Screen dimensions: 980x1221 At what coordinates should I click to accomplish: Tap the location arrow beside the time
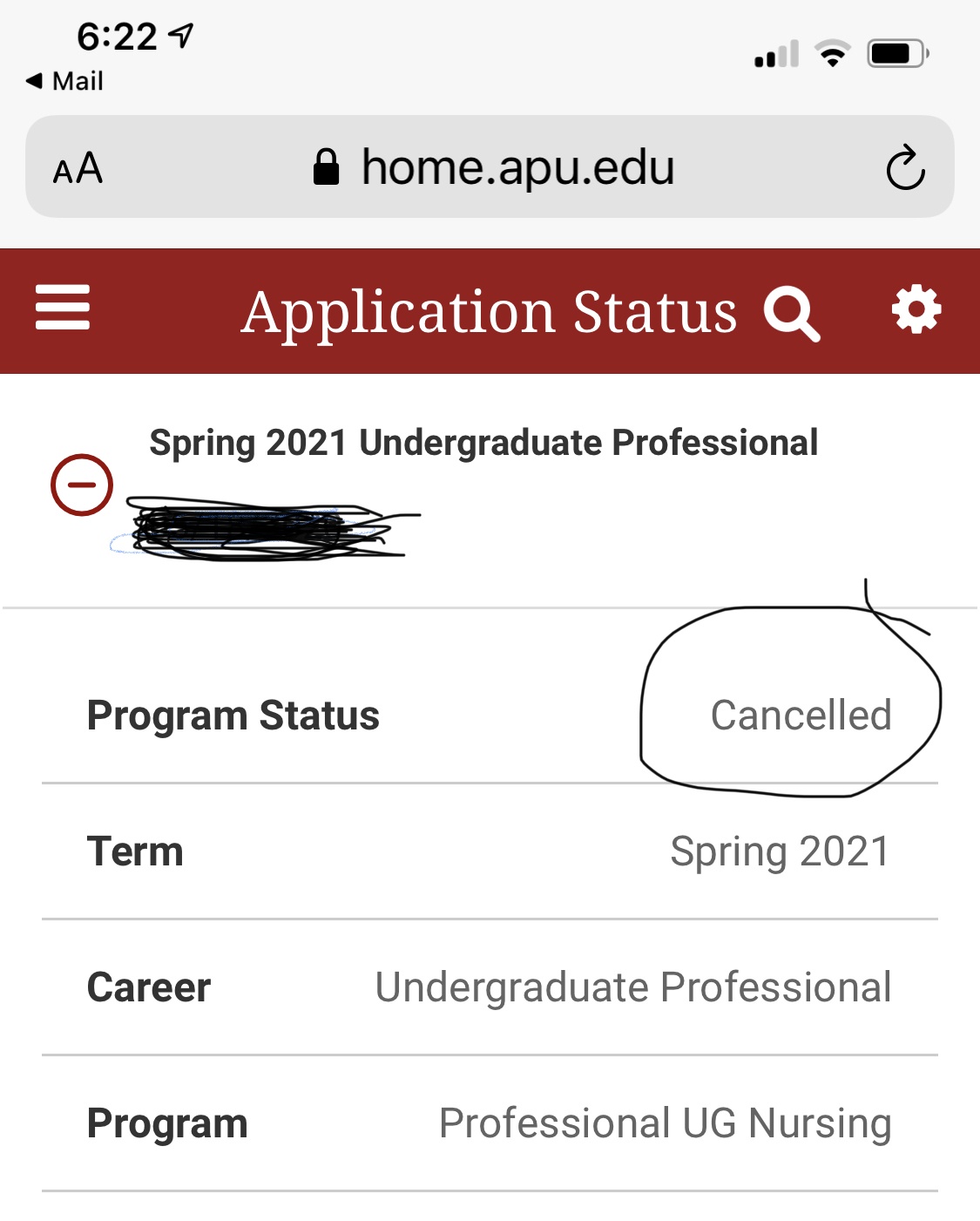coord(181,36)
